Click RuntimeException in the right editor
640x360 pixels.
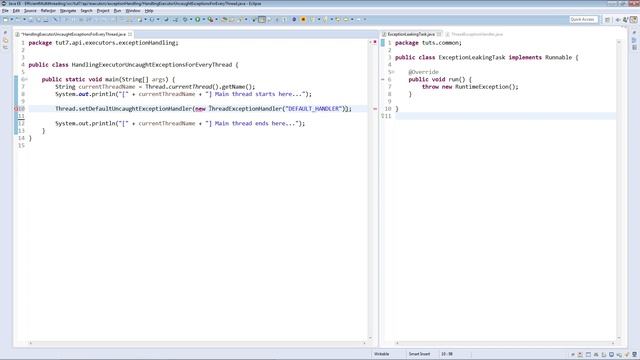[x=482, y=87]
